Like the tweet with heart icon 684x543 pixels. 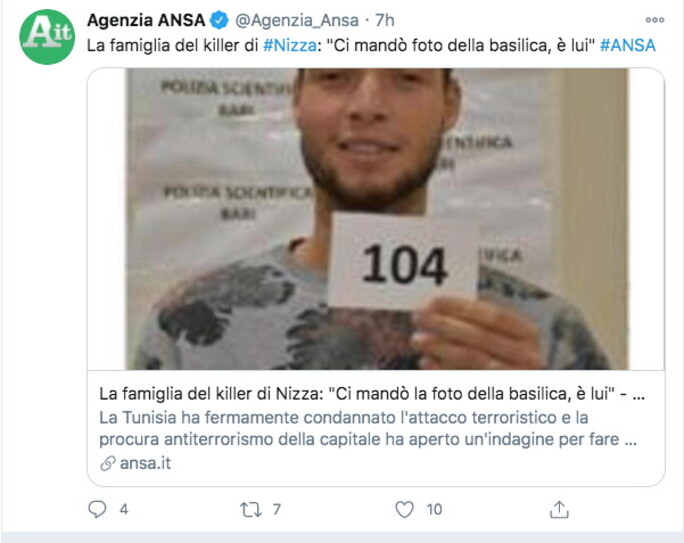point(404,509)
